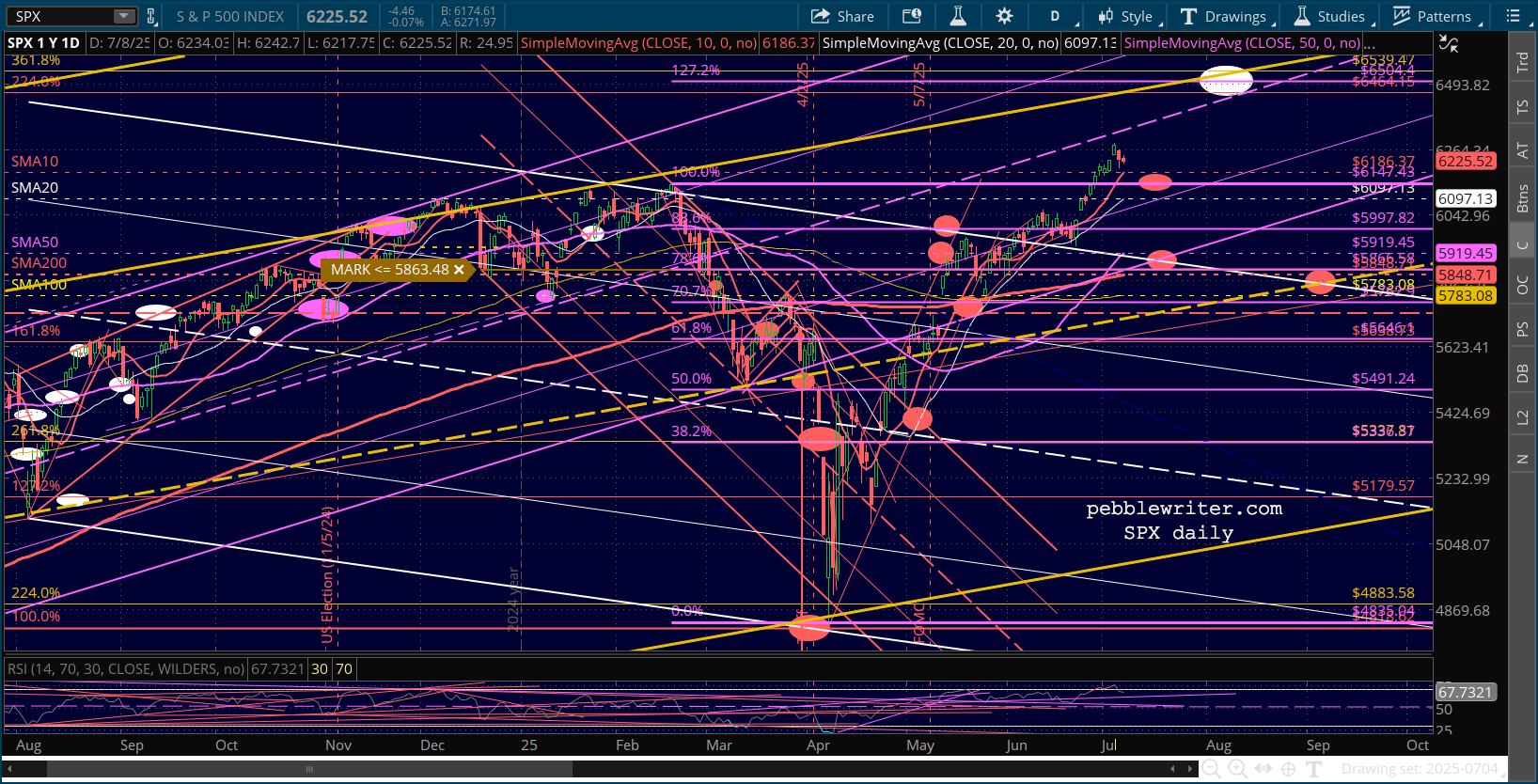Open the flask Edit Studies icon
The width and height of the screenshot is (1538, 784).
tap(958, 16)
